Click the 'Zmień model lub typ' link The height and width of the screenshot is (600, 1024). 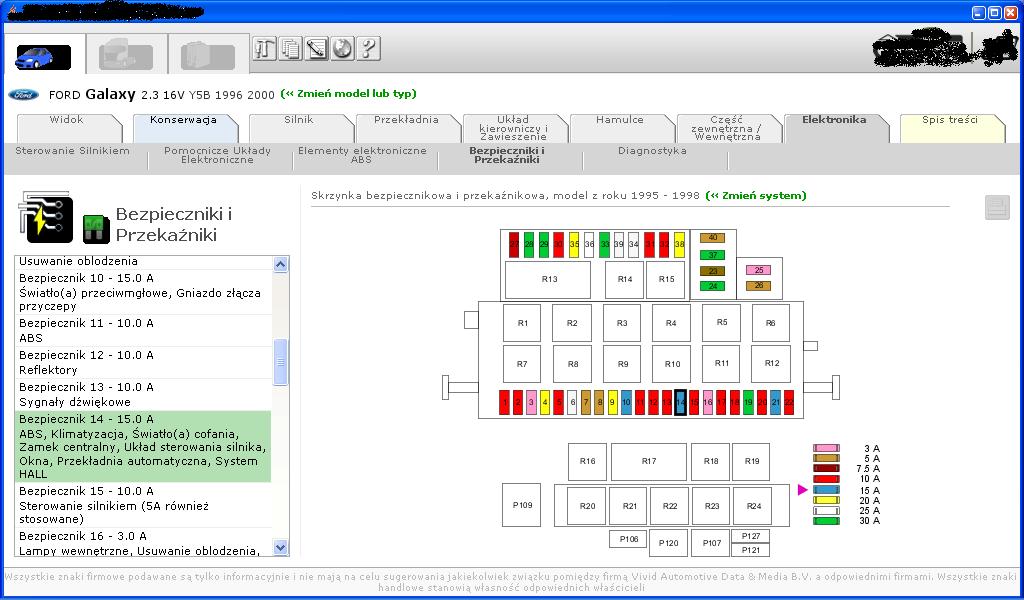pyautogui.click(x=347, y=94)
